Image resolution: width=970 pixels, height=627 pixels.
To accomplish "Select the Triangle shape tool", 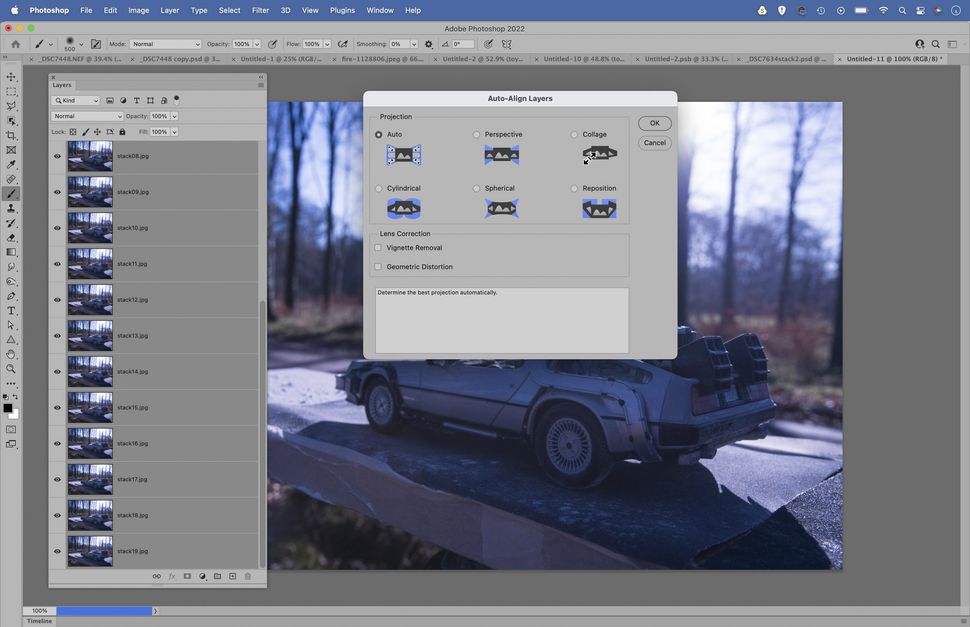I will coord(11,339).
